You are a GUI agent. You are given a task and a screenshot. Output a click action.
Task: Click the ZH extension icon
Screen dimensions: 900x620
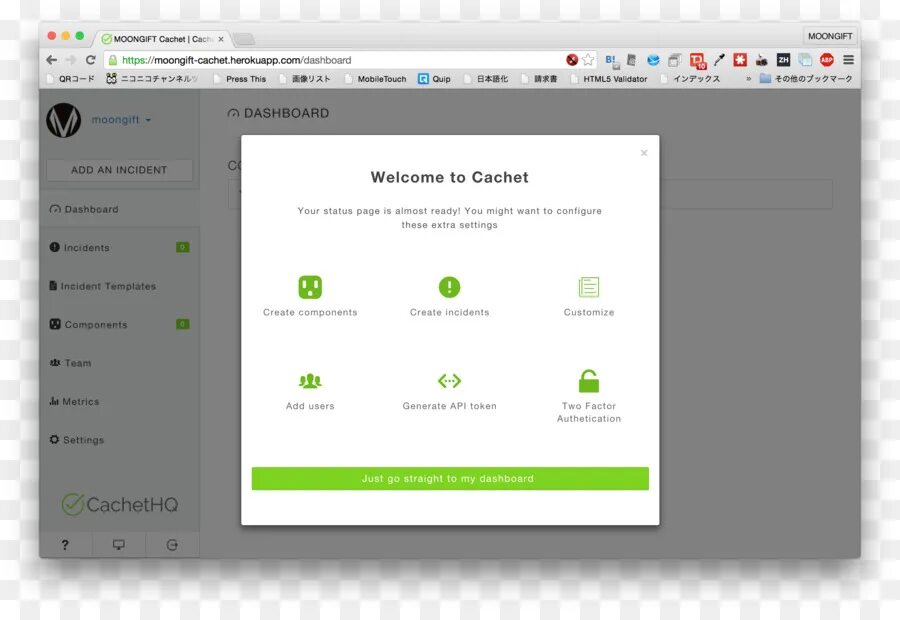pos(783,60)
